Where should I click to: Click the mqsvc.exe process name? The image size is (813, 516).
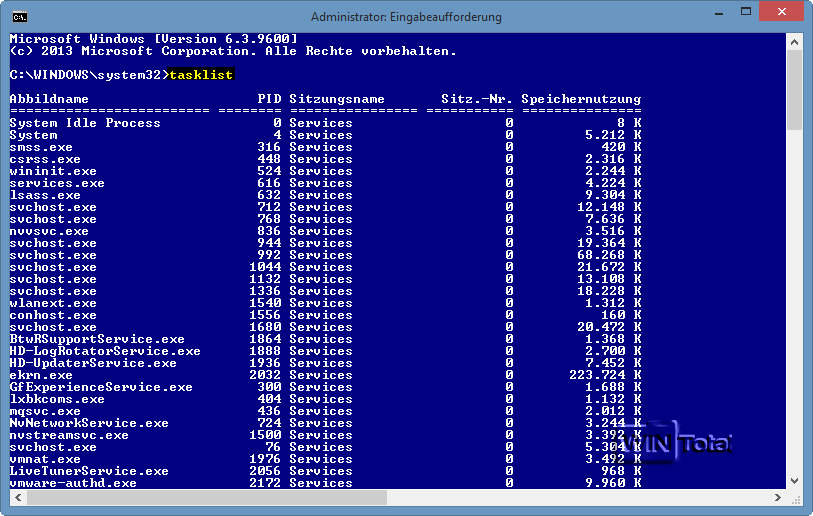45,411
